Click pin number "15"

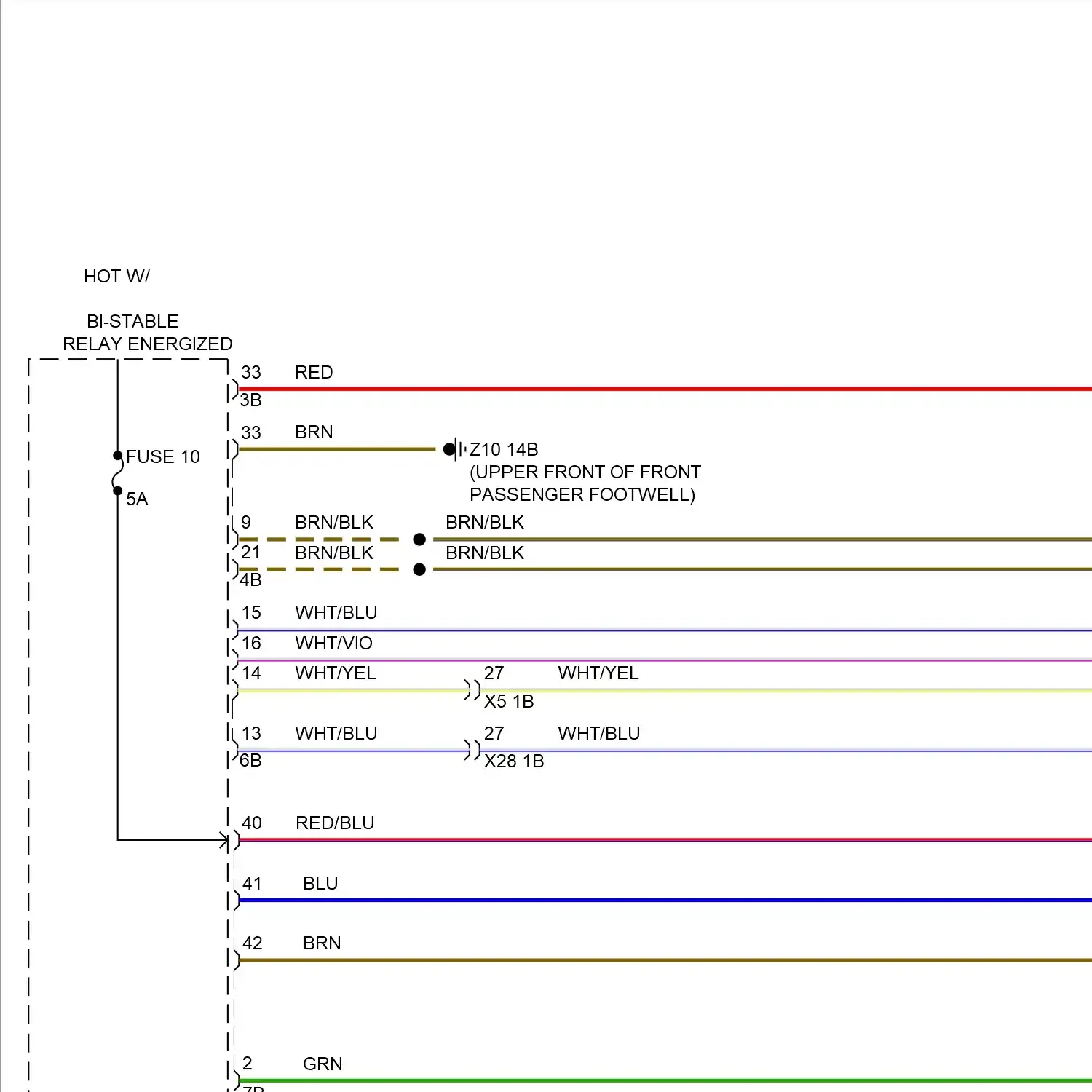[251, 613]
